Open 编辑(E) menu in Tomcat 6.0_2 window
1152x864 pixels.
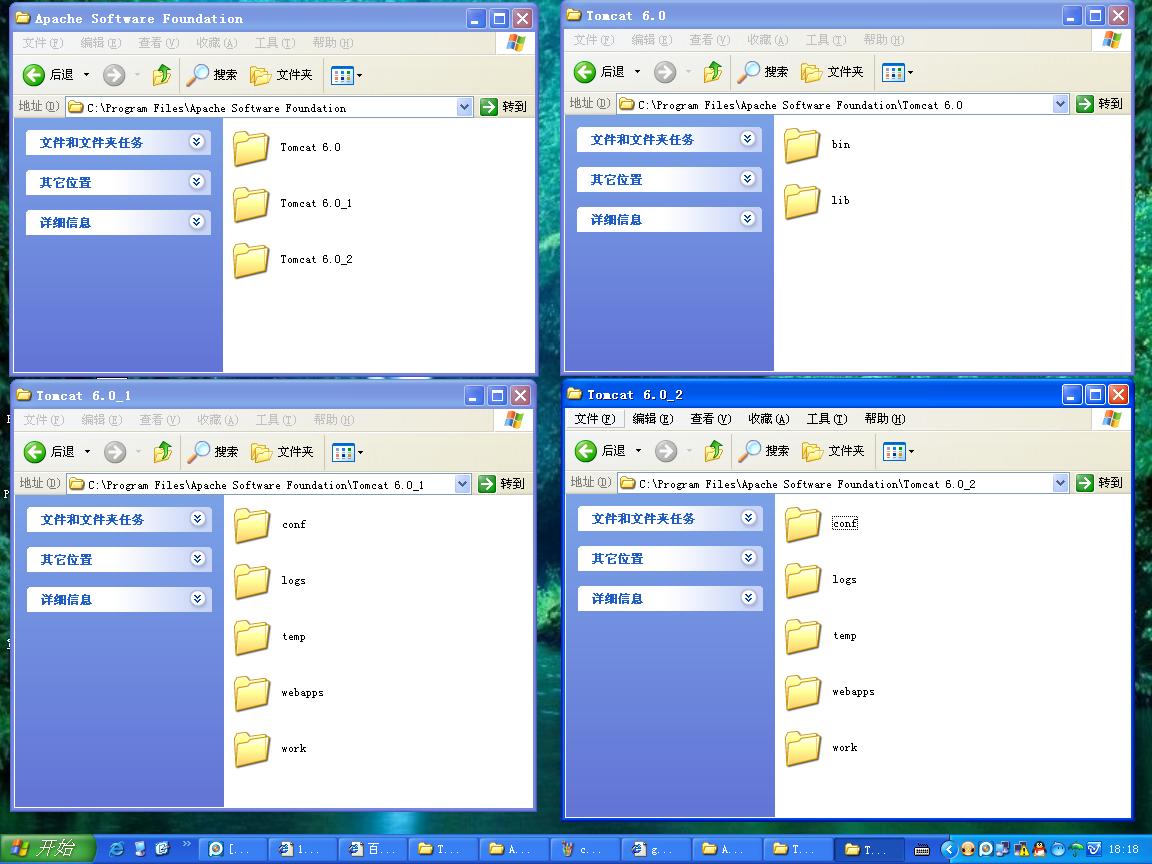tap(652, 419)
